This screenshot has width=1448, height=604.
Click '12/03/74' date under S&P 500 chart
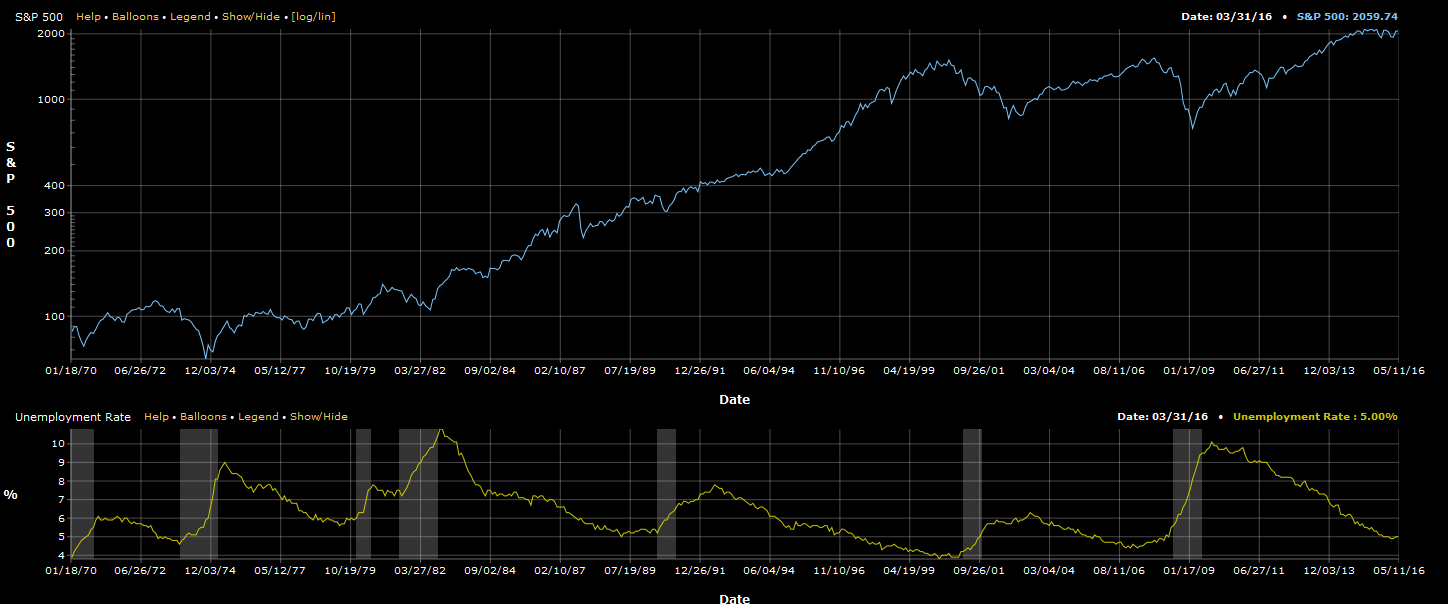211,370
